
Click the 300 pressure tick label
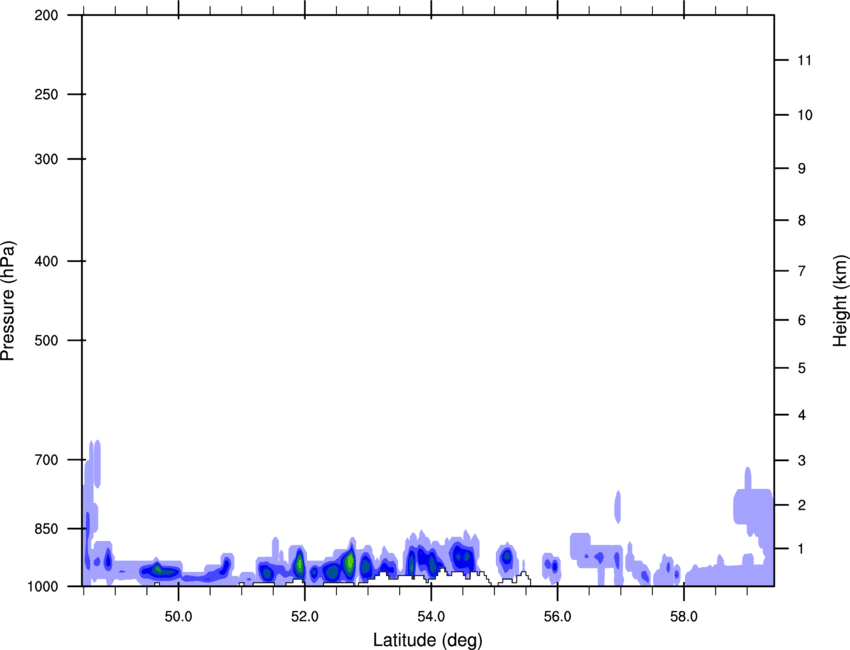(x=47, y=159)
